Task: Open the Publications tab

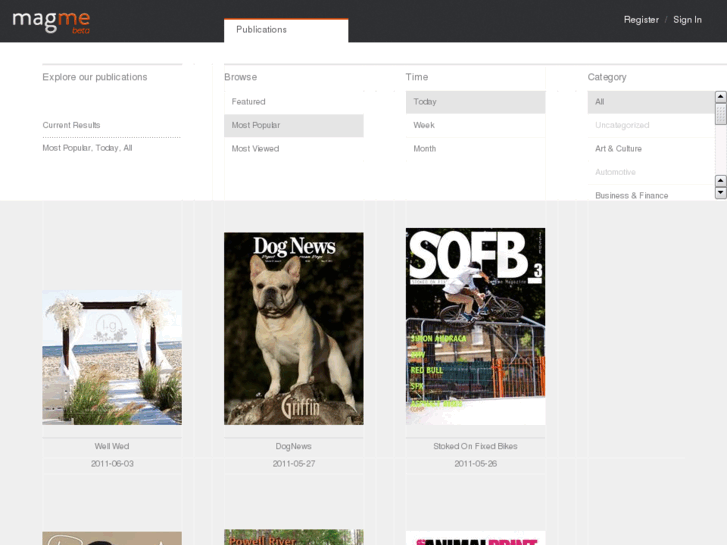Action: [x=286, y=30]
